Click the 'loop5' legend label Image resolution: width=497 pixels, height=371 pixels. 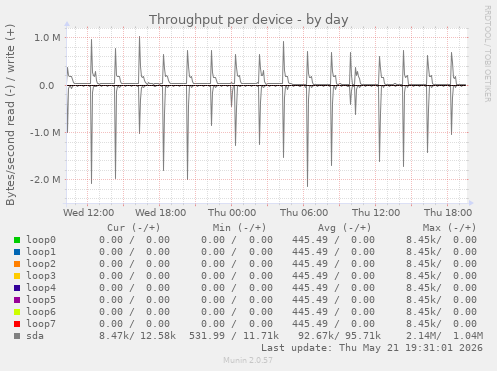pos(41,300)
